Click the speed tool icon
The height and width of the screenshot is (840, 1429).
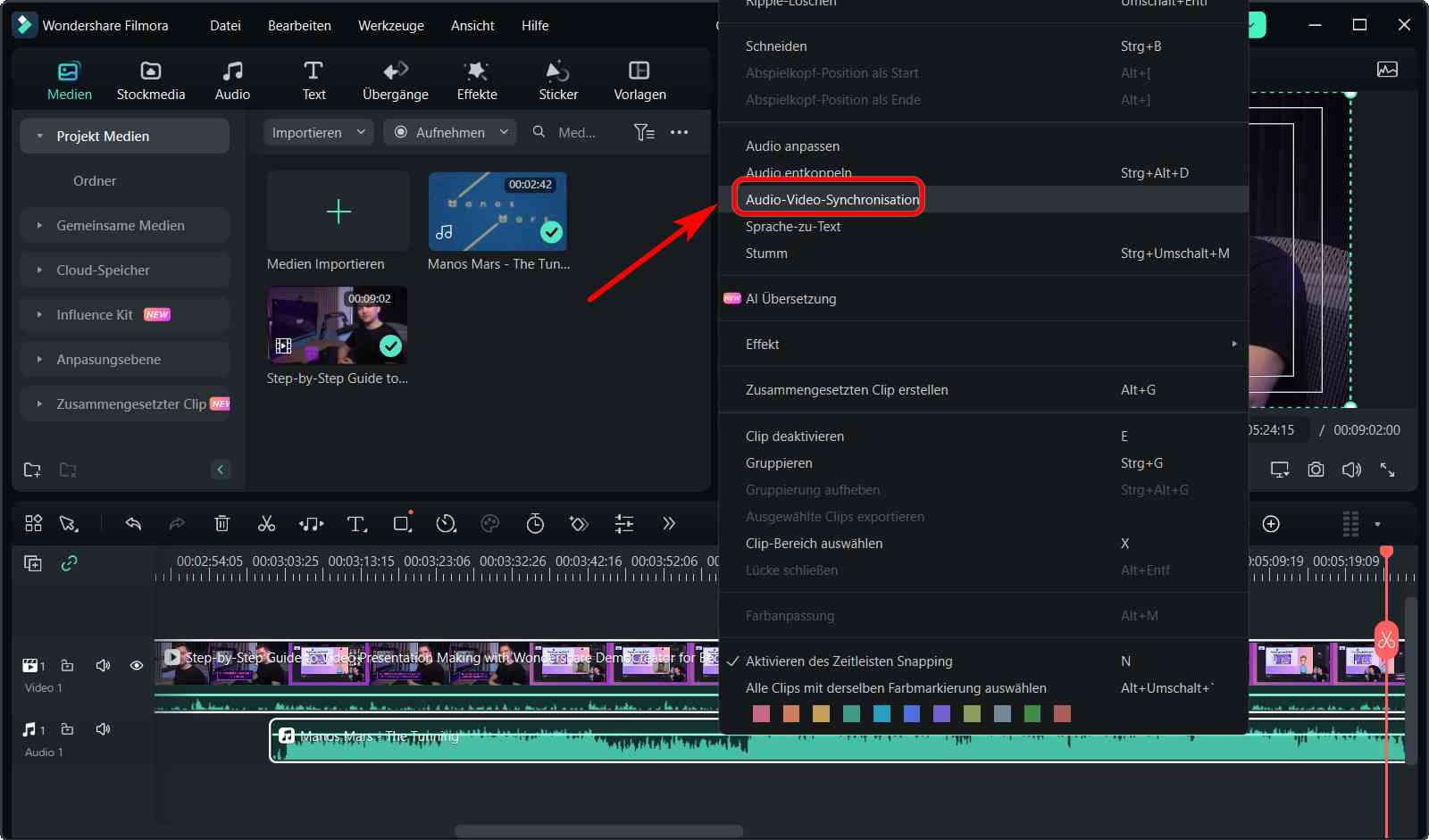[446, 524]
